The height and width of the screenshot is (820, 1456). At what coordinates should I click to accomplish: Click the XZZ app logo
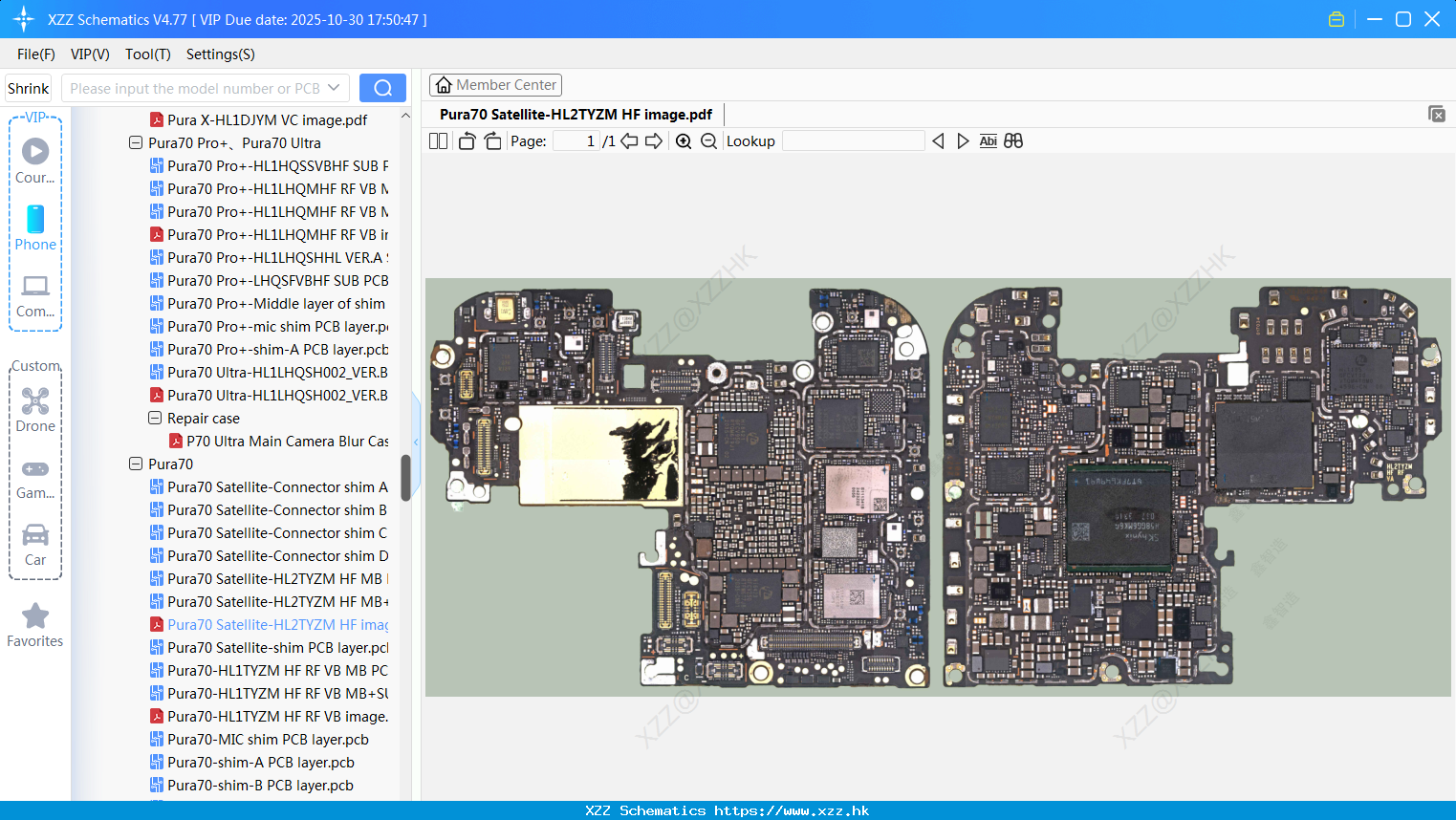(24, 19)
